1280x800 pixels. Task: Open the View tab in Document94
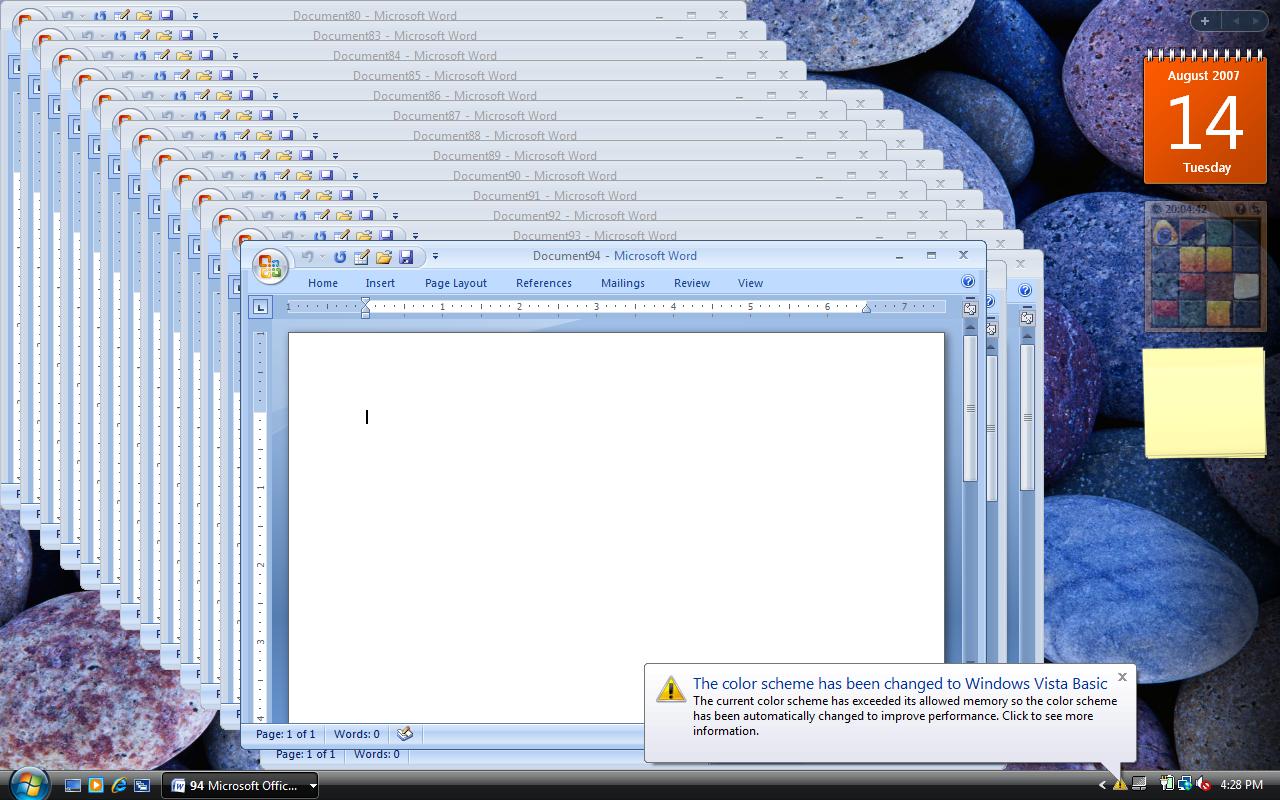coord(750,283)
